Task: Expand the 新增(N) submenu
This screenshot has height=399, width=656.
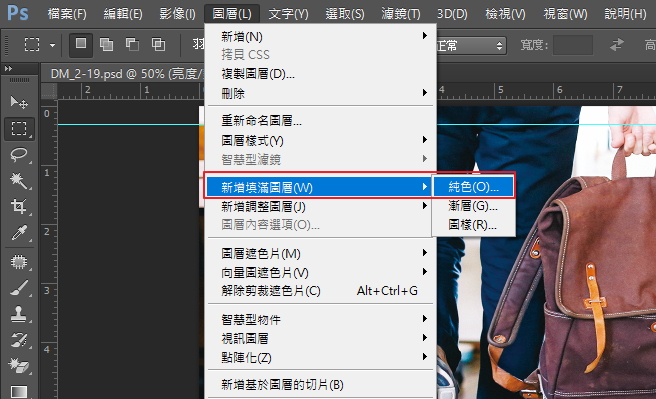Action: point(320,36)
